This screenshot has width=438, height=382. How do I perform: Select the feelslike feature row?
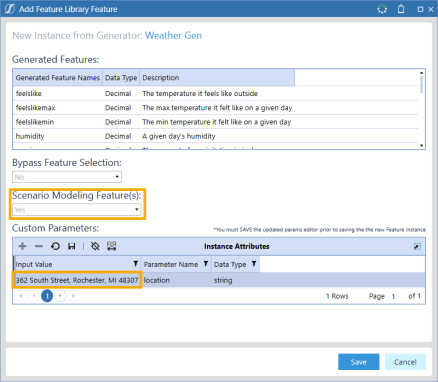click(215, 93)
